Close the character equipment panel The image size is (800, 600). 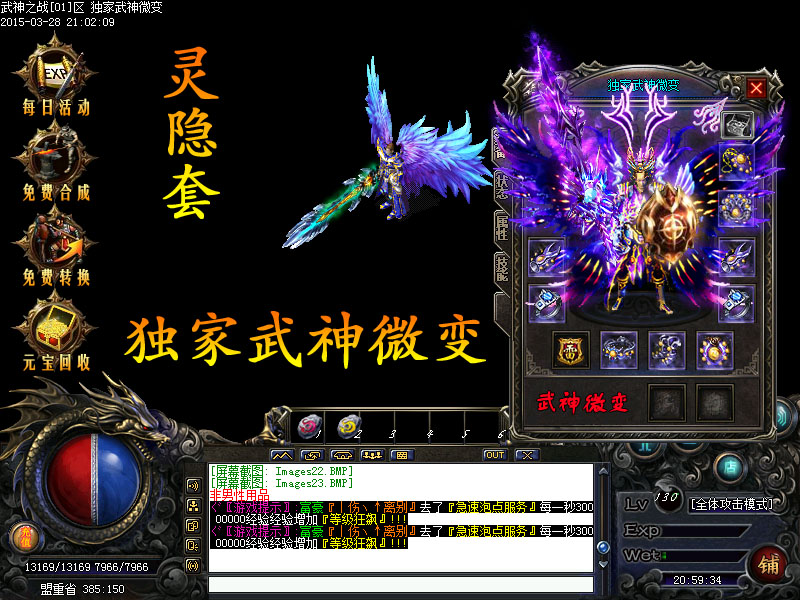pyautogui.click(x=756, y=88)
